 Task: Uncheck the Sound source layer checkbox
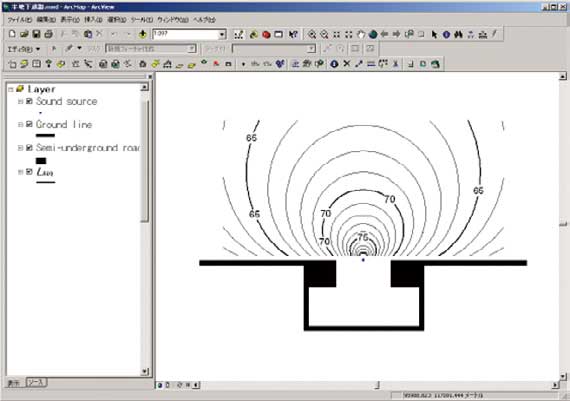coord(29,101)
